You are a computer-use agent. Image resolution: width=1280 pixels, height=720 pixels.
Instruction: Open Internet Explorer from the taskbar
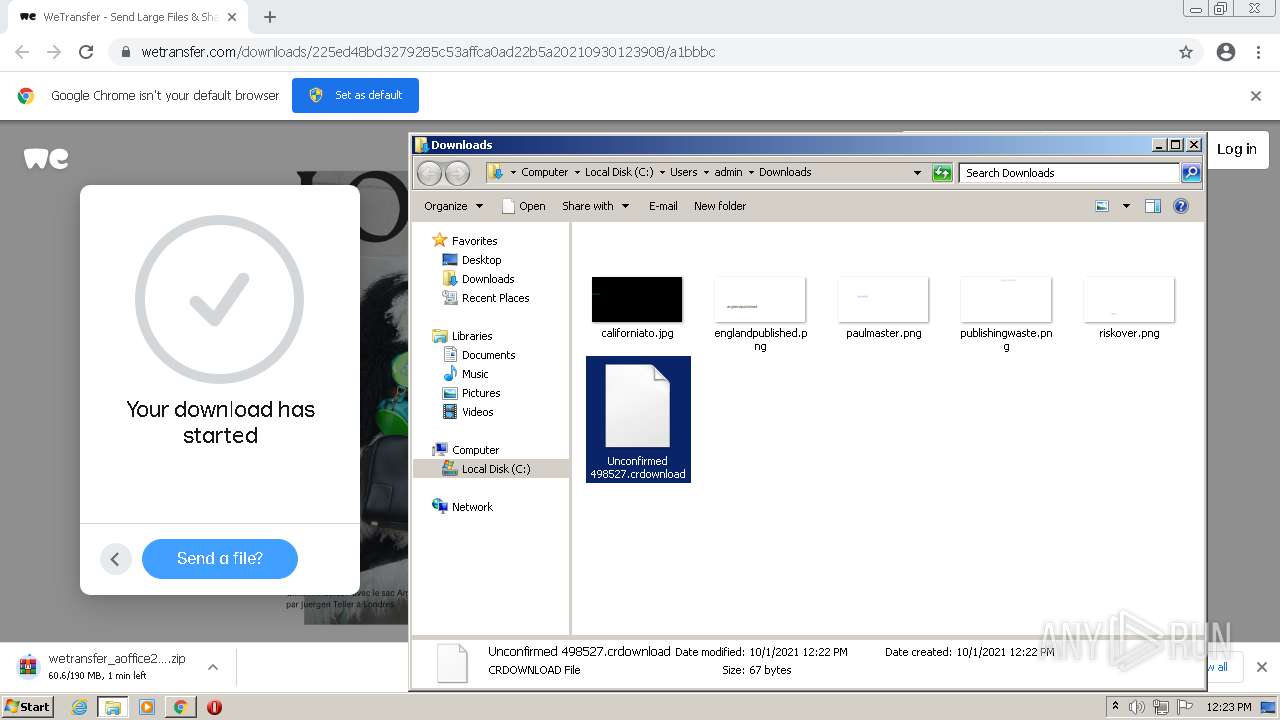[x=80, y=707]
